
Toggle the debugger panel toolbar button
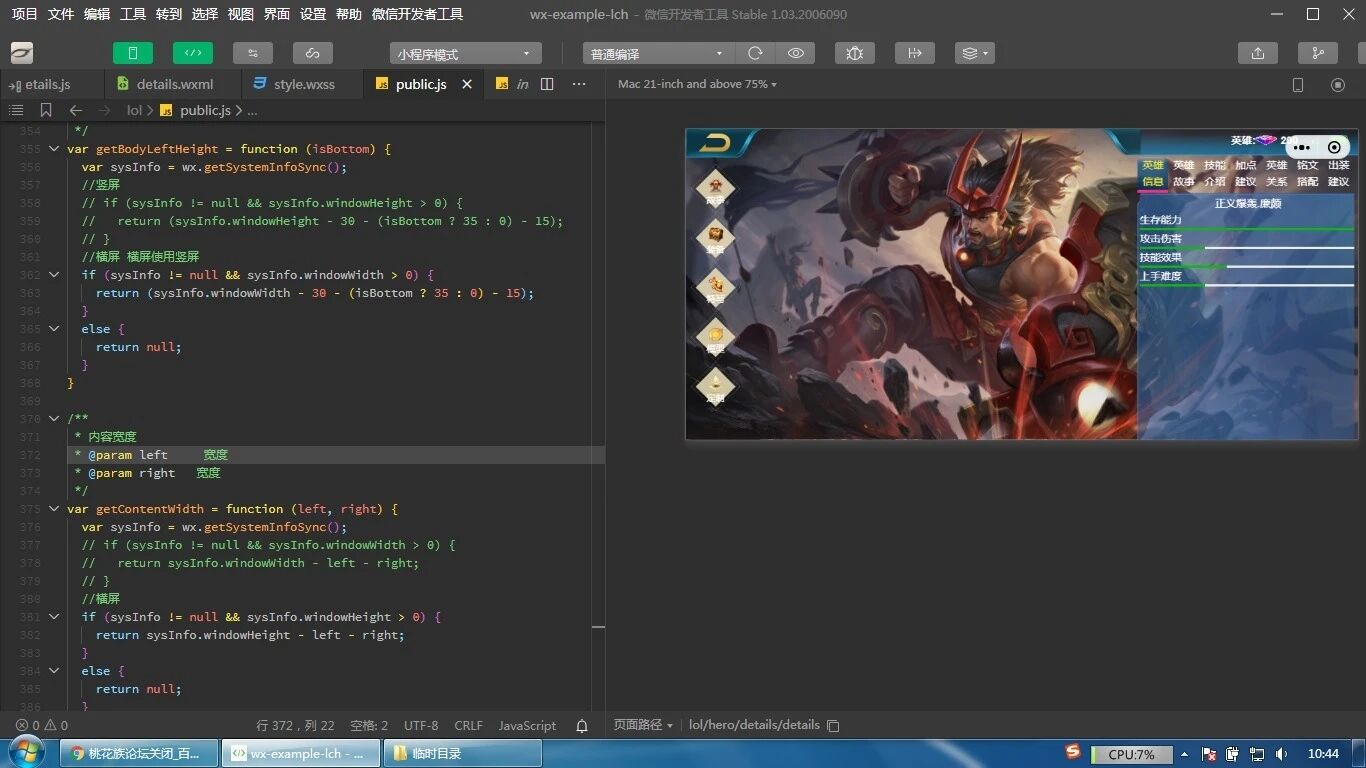[253, 53]
